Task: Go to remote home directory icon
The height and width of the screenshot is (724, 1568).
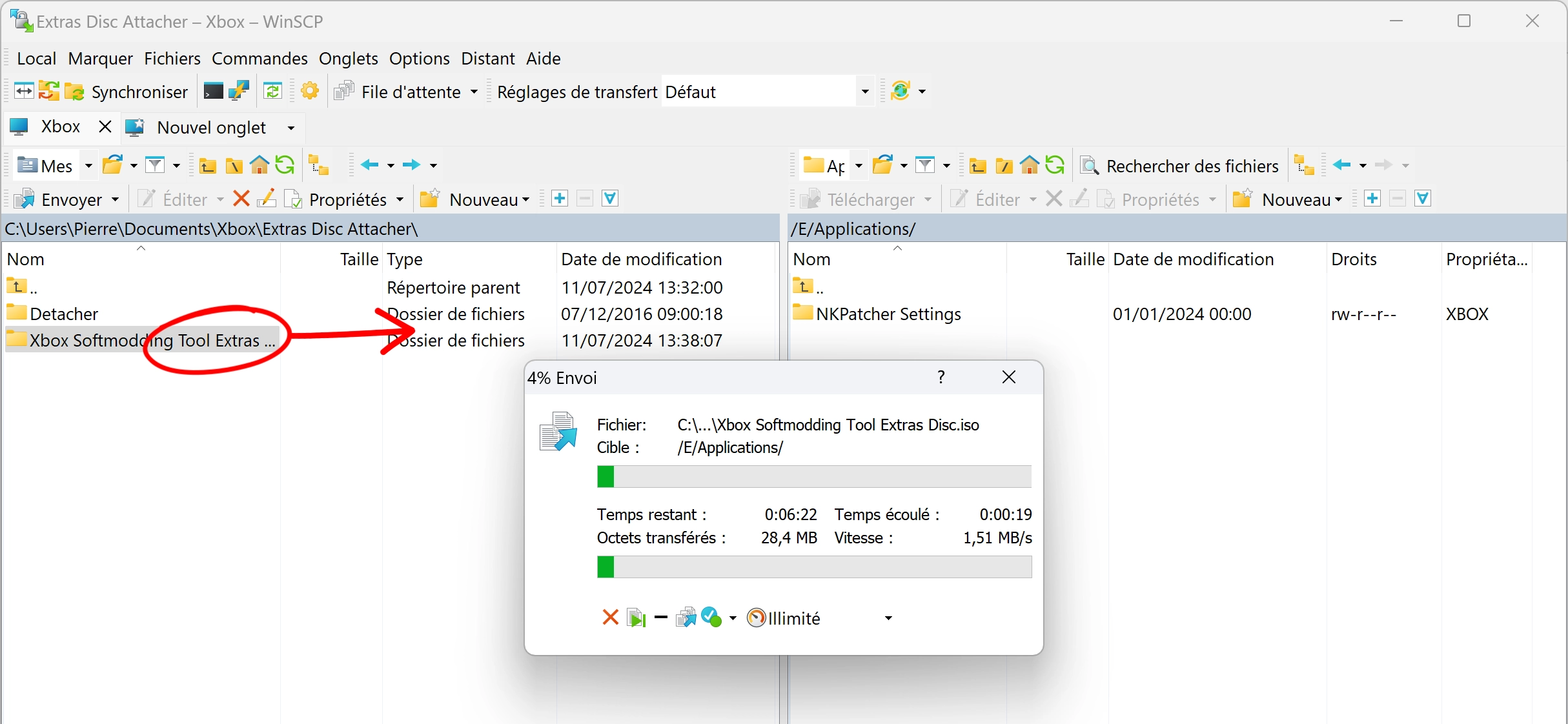Action: (1030, 165)
